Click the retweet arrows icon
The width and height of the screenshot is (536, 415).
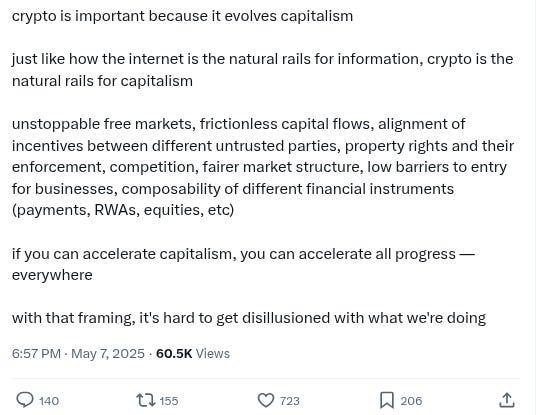tap(146, 400)
